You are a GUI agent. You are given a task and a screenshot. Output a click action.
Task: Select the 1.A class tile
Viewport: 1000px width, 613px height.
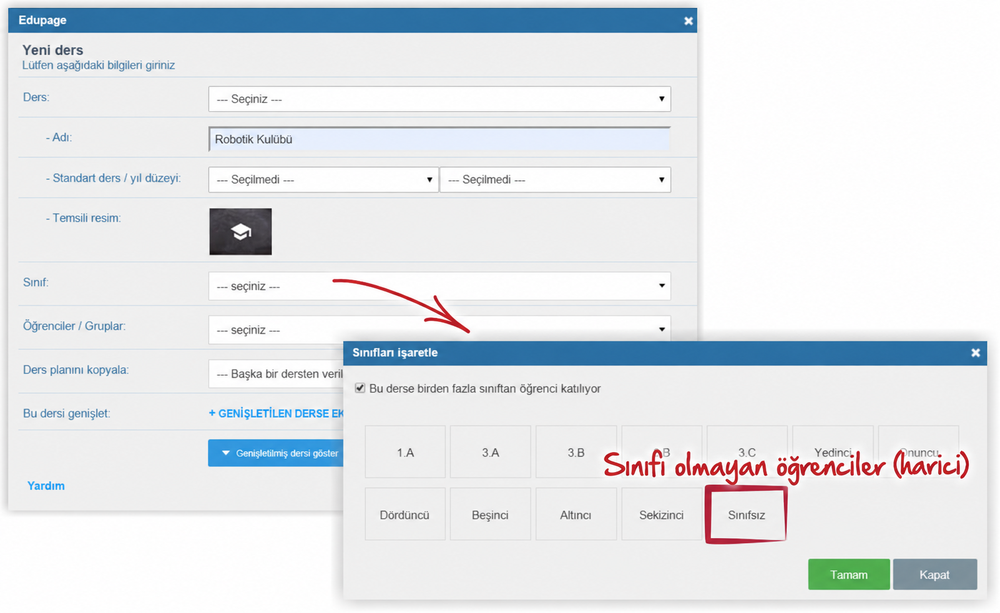tap(405, 452)
